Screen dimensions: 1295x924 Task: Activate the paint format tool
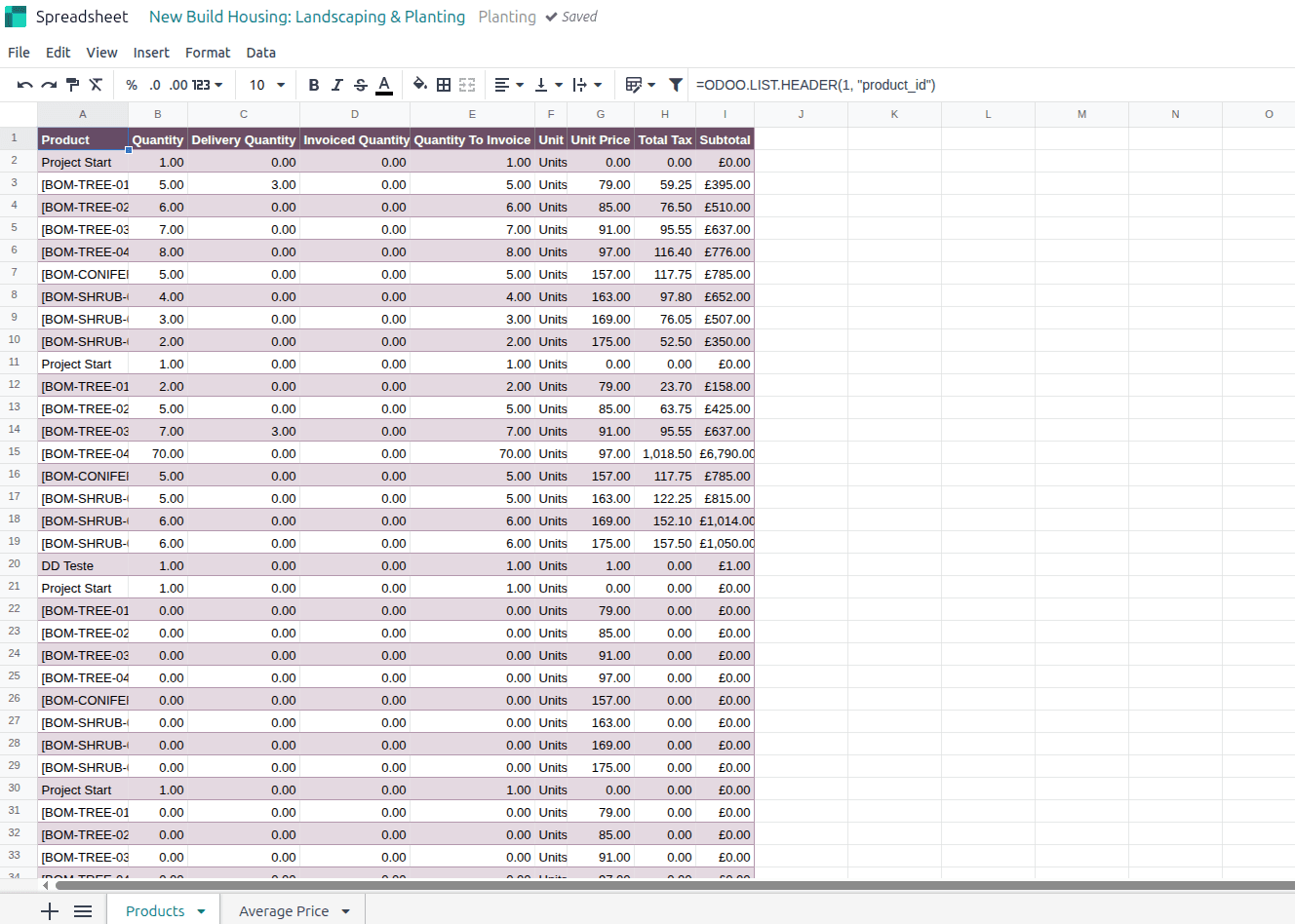72,85
